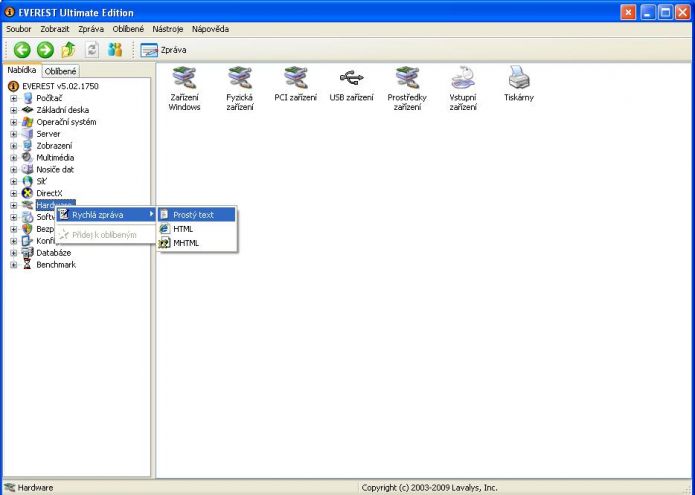Expand the Benchmark tree node
The height and width of the screenshot is (495, 695).
pos(14,265)
